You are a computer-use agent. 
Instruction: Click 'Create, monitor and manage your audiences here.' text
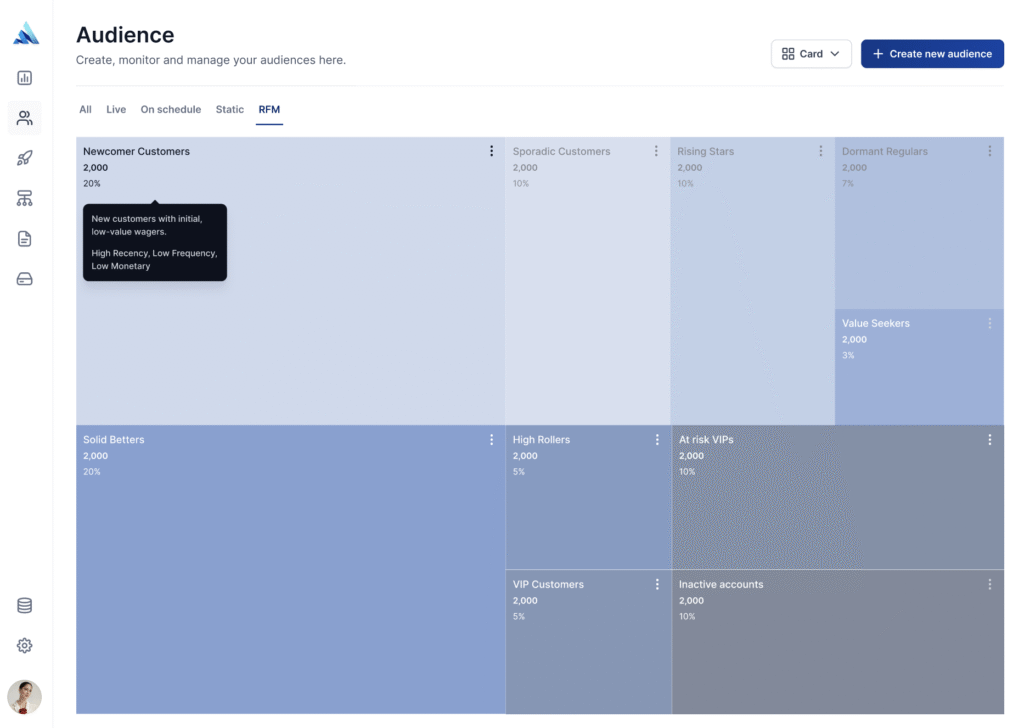point(211,60)
